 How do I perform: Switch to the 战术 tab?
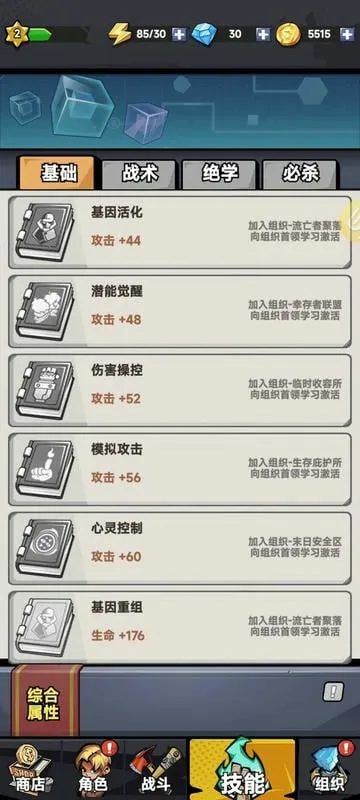click(x=139, y=174)
